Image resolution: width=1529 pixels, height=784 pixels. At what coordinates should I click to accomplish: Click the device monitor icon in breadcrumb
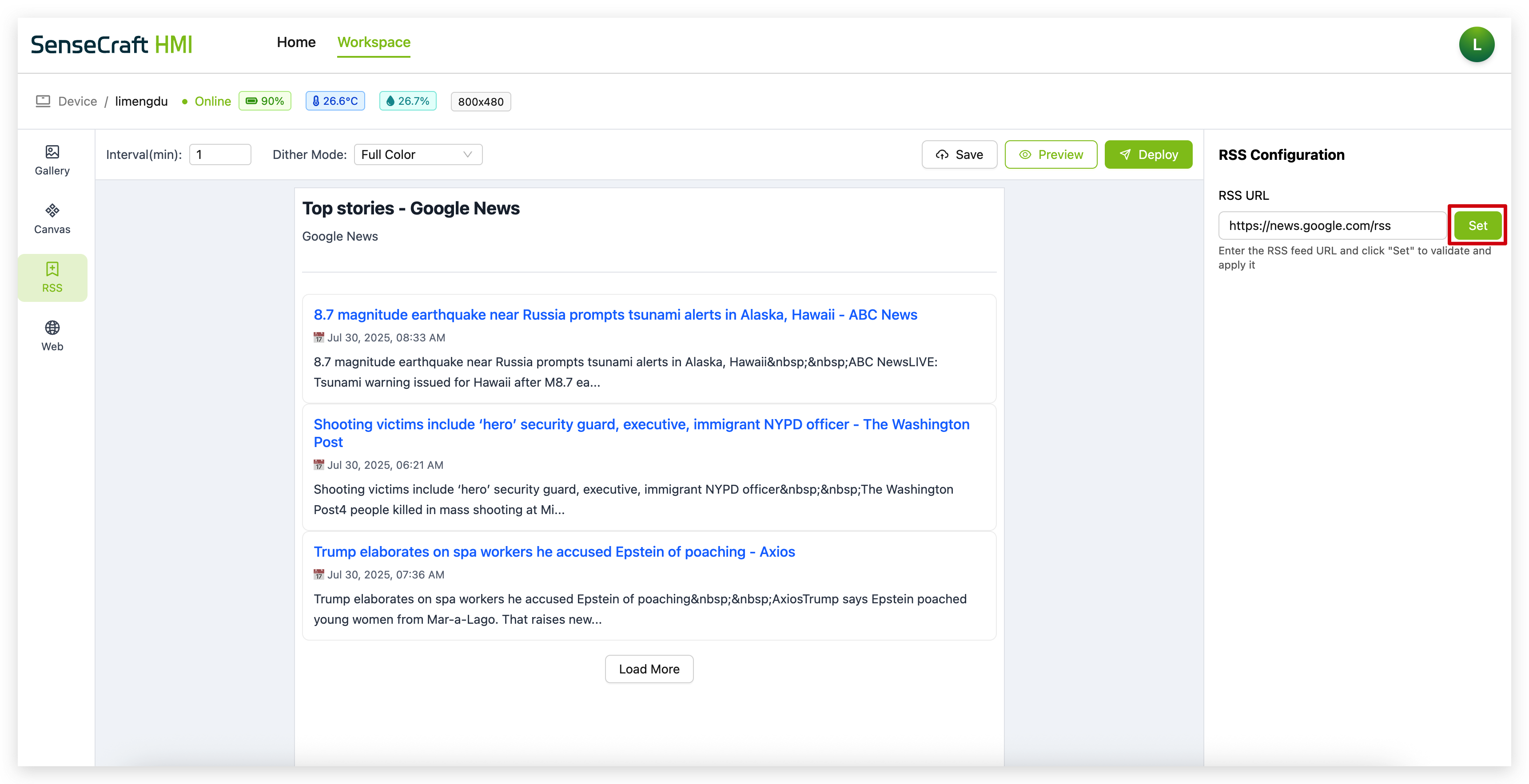pos(43,101)
